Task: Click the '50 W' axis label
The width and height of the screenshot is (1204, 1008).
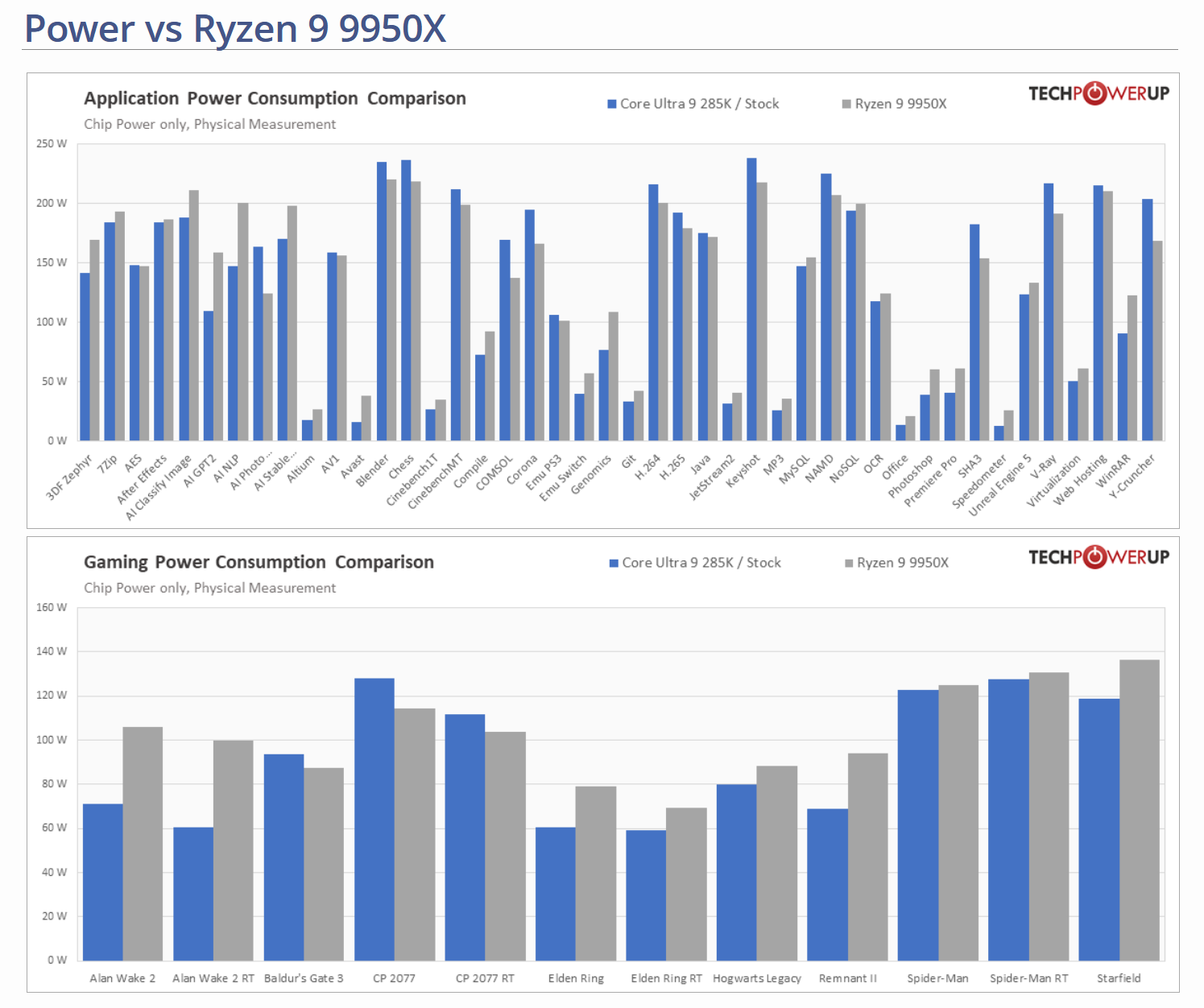Action: pyautogui.click(x=55, y=381)
